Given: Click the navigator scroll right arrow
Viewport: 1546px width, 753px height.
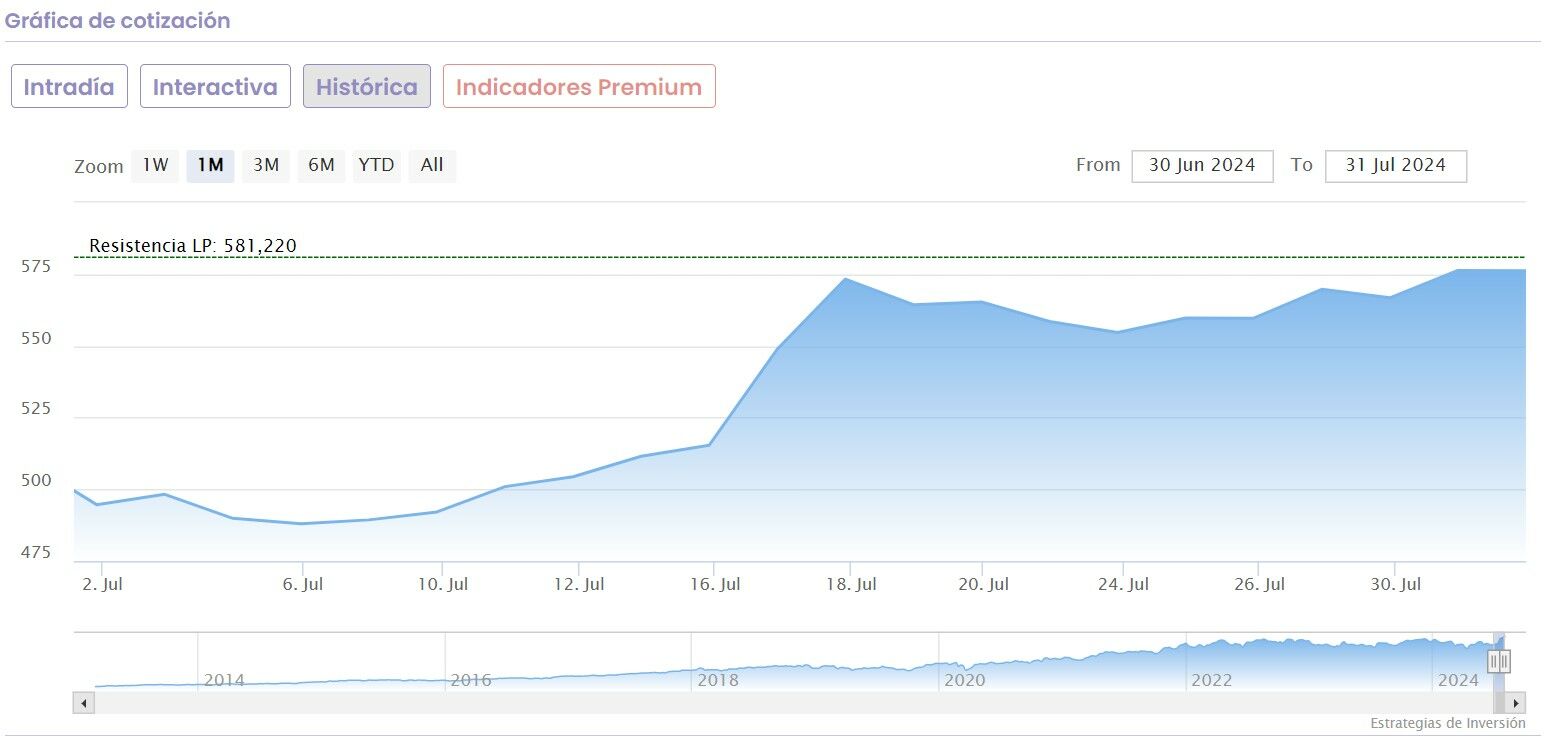Looking at the screenshot, I should [x=1516, y=703].
